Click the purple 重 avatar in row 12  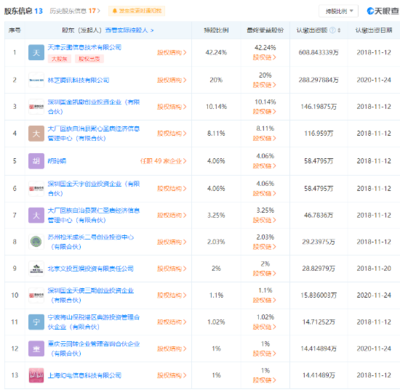pos(36,349)
